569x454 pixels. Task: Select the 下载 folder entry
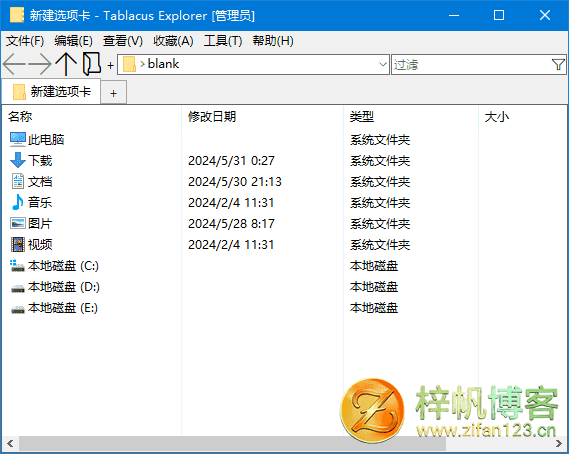click(x=40, y=160)
